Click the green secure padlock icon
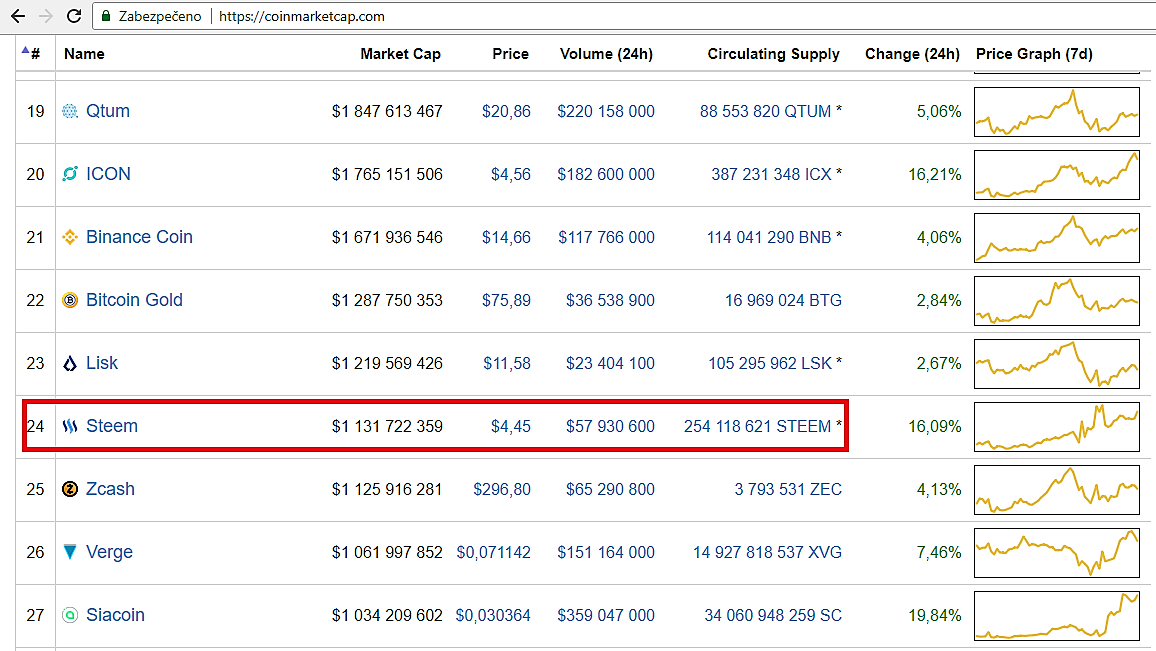The width and height of the screenshot is (1156, 651). [106, 15]
